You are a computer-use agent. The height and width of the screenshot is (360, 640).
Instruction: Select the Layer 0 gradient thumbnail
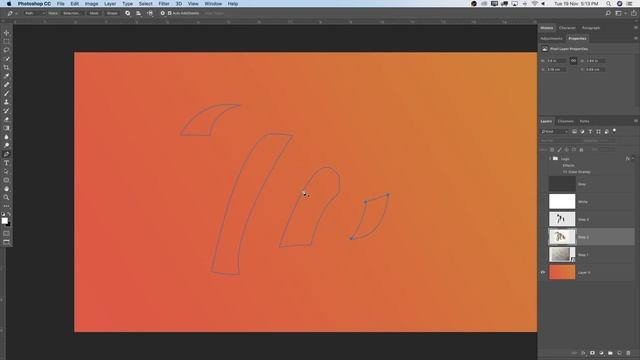(x=562, y=272)
